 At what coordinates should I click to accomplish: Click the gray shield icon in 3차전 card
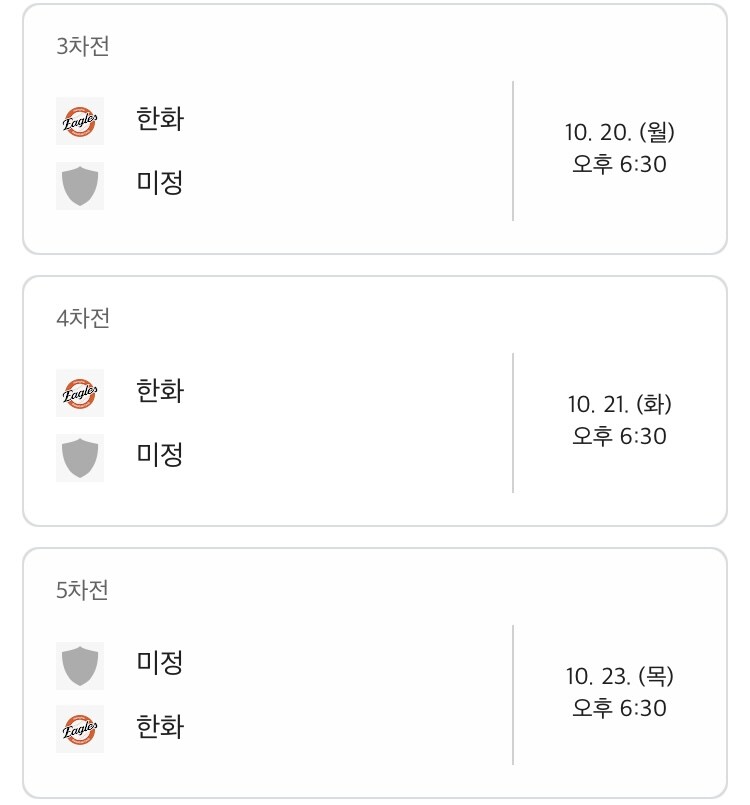tap(80, 185)
